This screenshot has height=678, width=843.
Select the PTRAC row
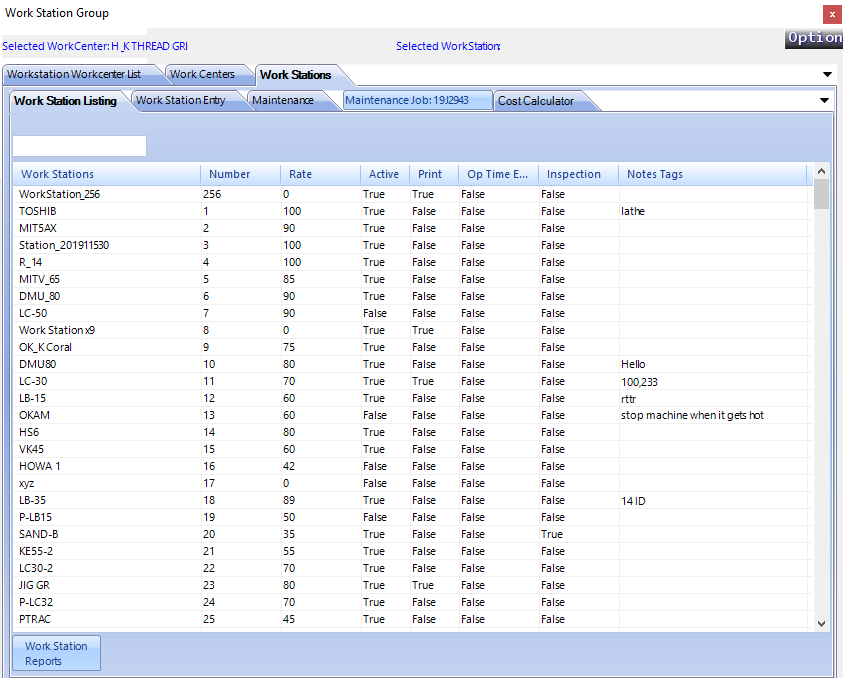click(412, 619)
